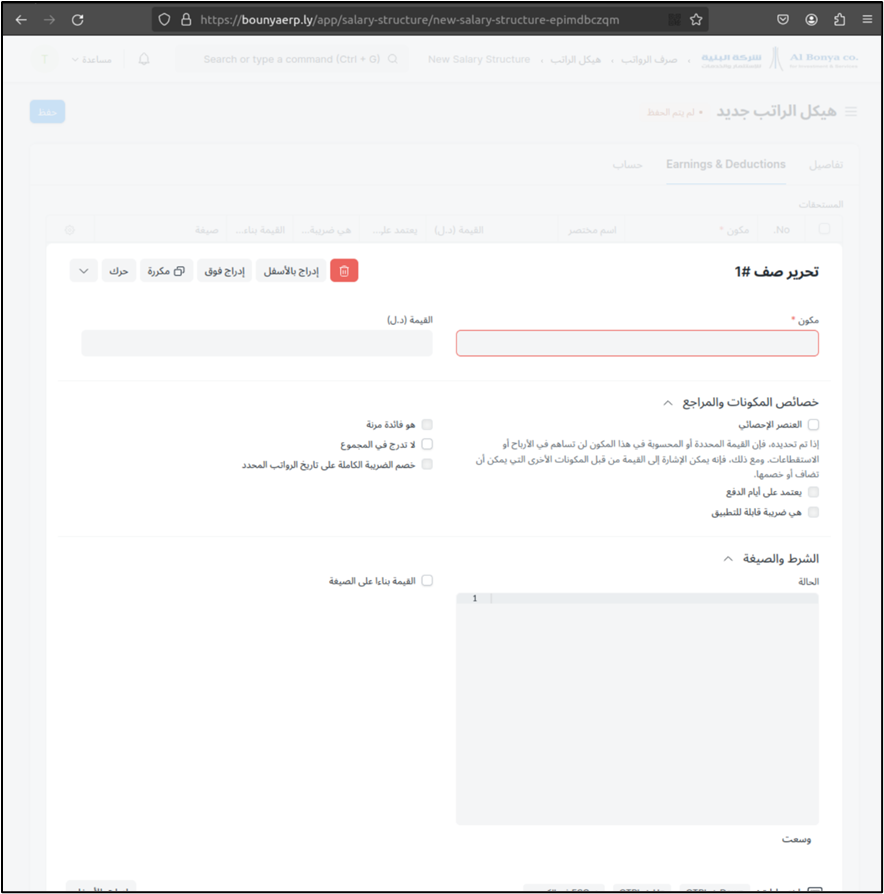Toggle القيمة بناءا على الصيغة checkbox
The height and width of the screenshot is (894, 884).
coord(427,580)
